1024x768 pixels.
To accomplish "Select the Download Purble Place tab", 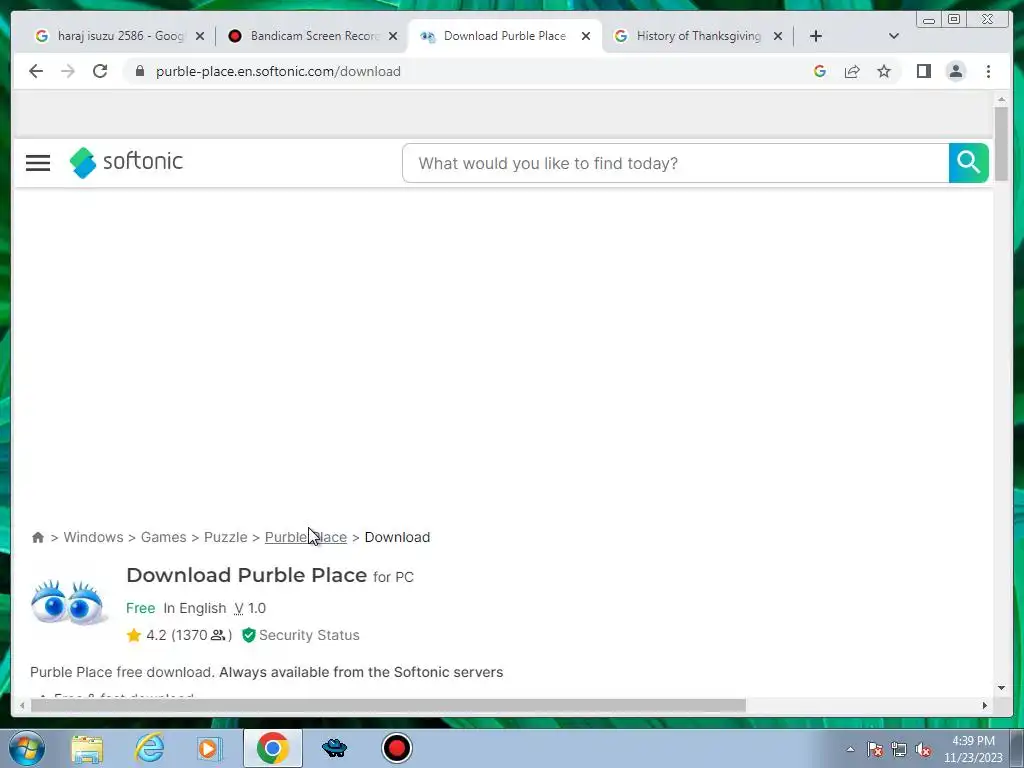I will (x=504, y=36).
